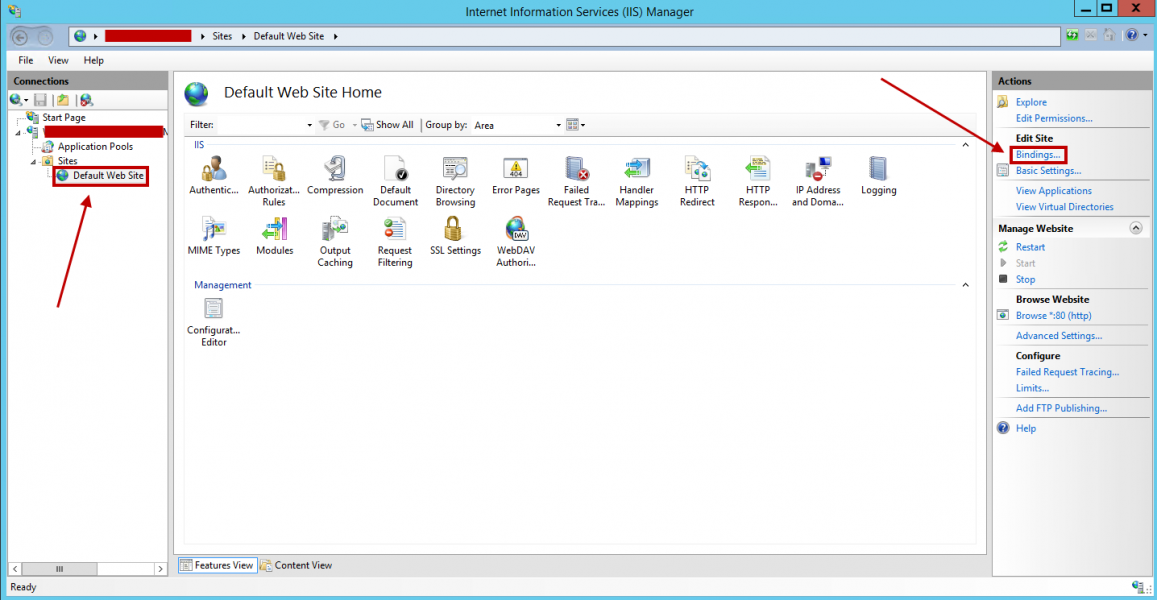Open the View menu
Viewport: 1157px width, 600px height.
coord(58,61)
